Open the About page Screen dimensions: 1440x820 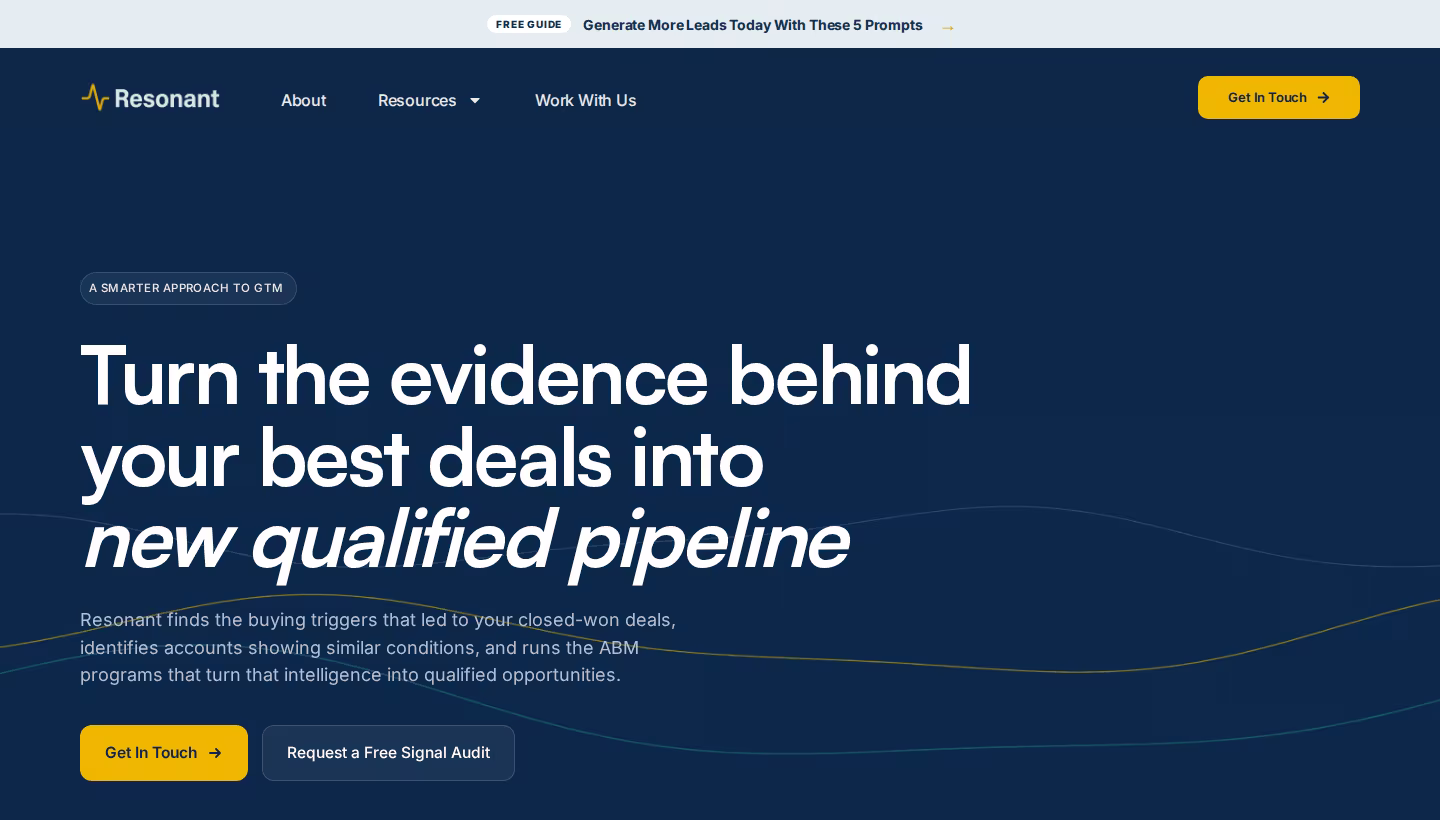coord(303,100)
